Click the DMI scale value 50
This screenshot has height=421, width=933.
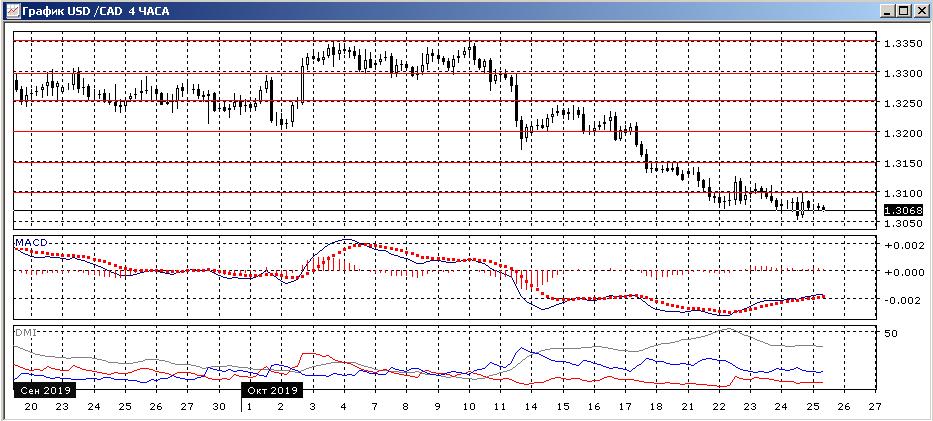891,334
